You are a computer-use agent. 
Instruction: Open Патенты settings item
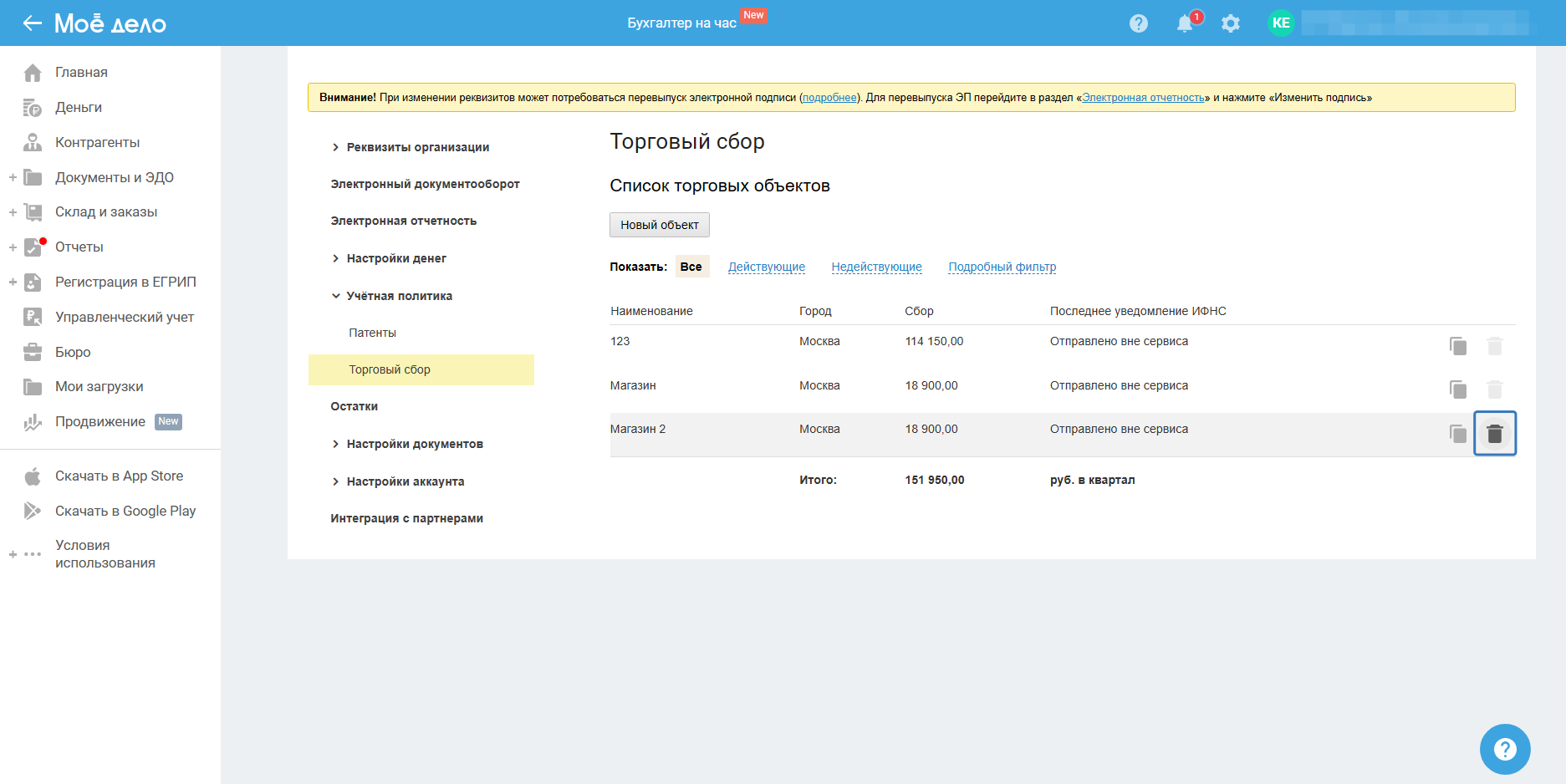click(x=372, y=333)
